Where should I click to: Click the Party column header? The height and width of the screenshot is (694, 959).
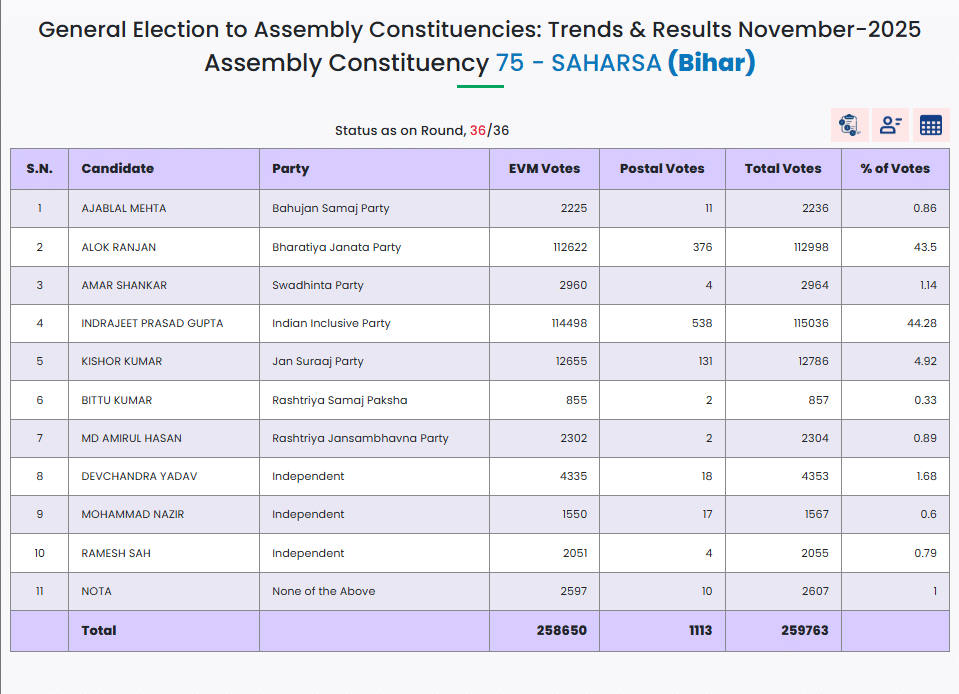291,169
